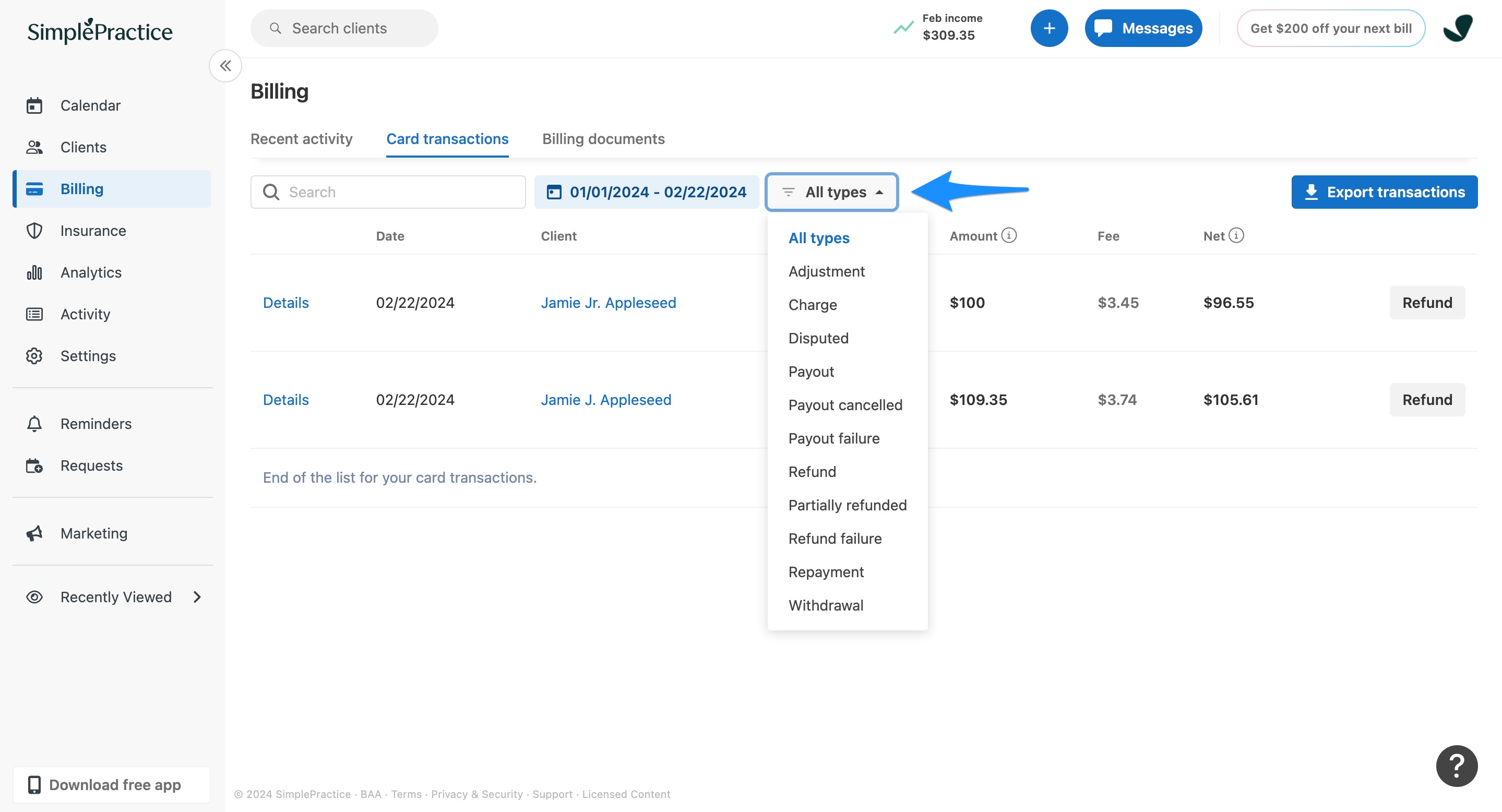The height and width of the screenshot is (812, 1502).
Task: Open the help question mark button
Action: pos(1457,766)
